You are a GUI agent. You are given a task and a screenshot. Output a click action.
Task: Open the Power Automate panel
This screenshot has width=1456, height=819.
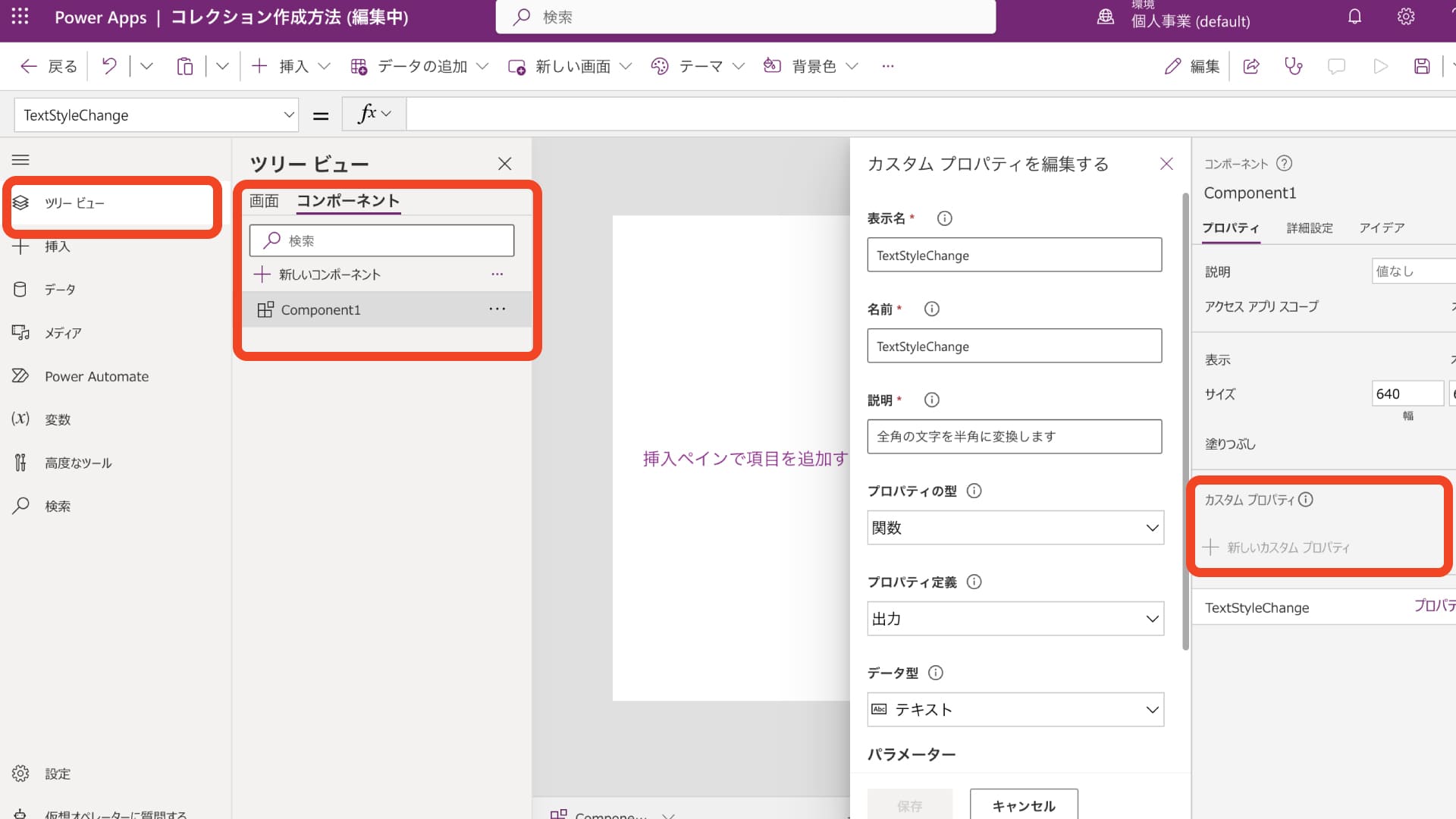(97, 375)
